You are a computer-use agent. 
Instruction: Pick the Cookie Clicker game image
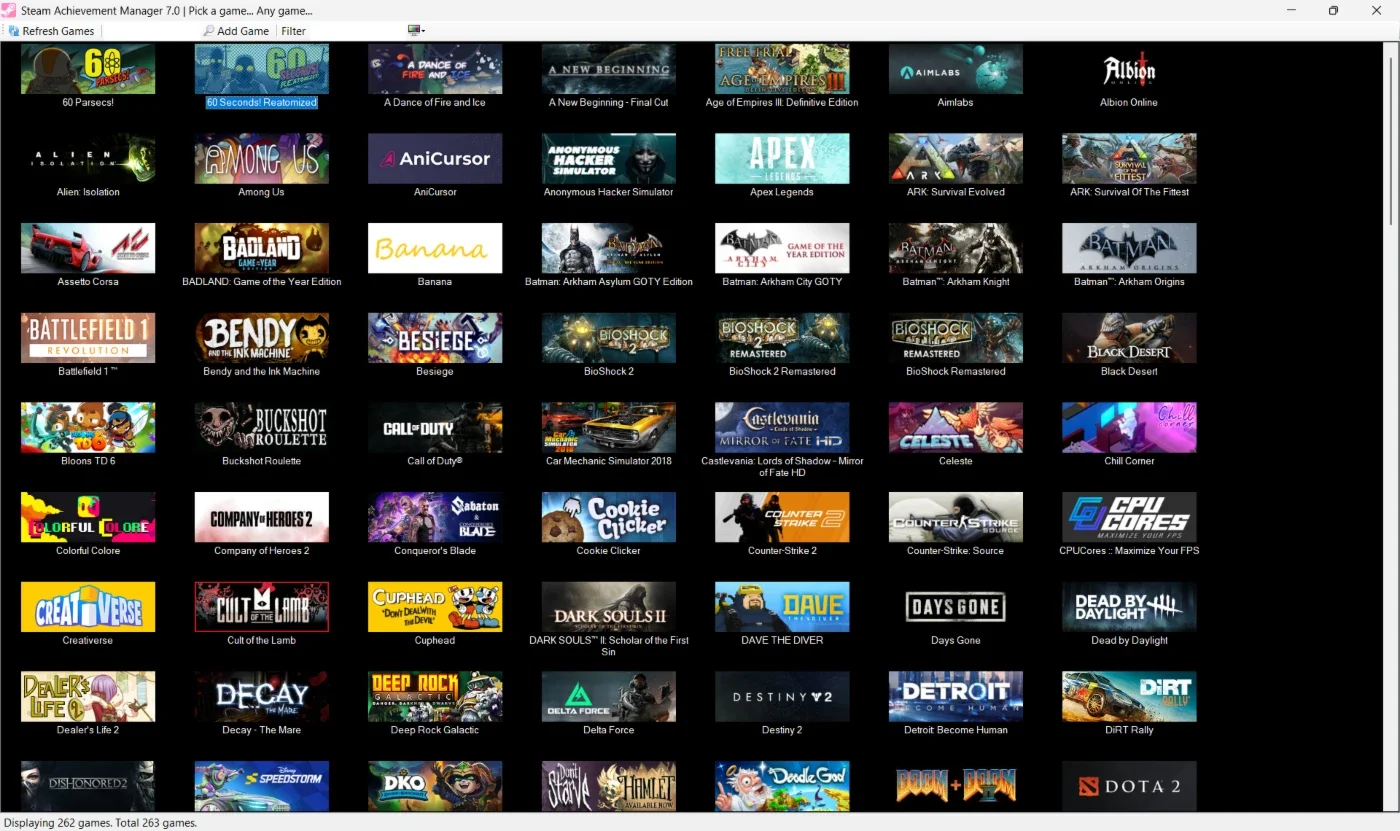[609, 517]
